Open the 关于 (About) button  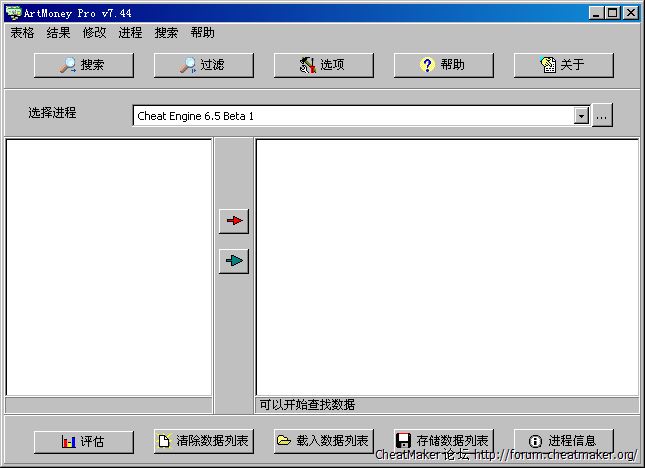point(563,65)
